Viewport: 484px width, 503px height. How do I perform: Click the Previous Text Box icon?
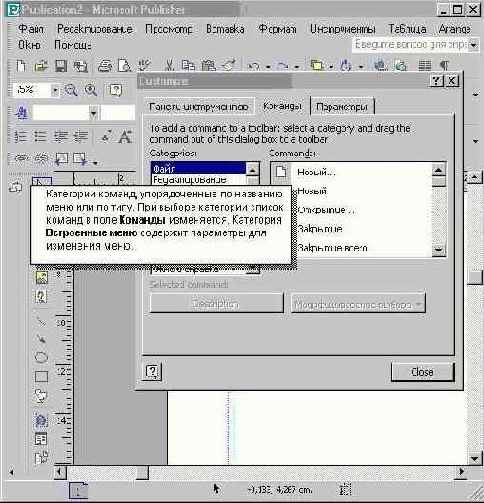(61, 159)
